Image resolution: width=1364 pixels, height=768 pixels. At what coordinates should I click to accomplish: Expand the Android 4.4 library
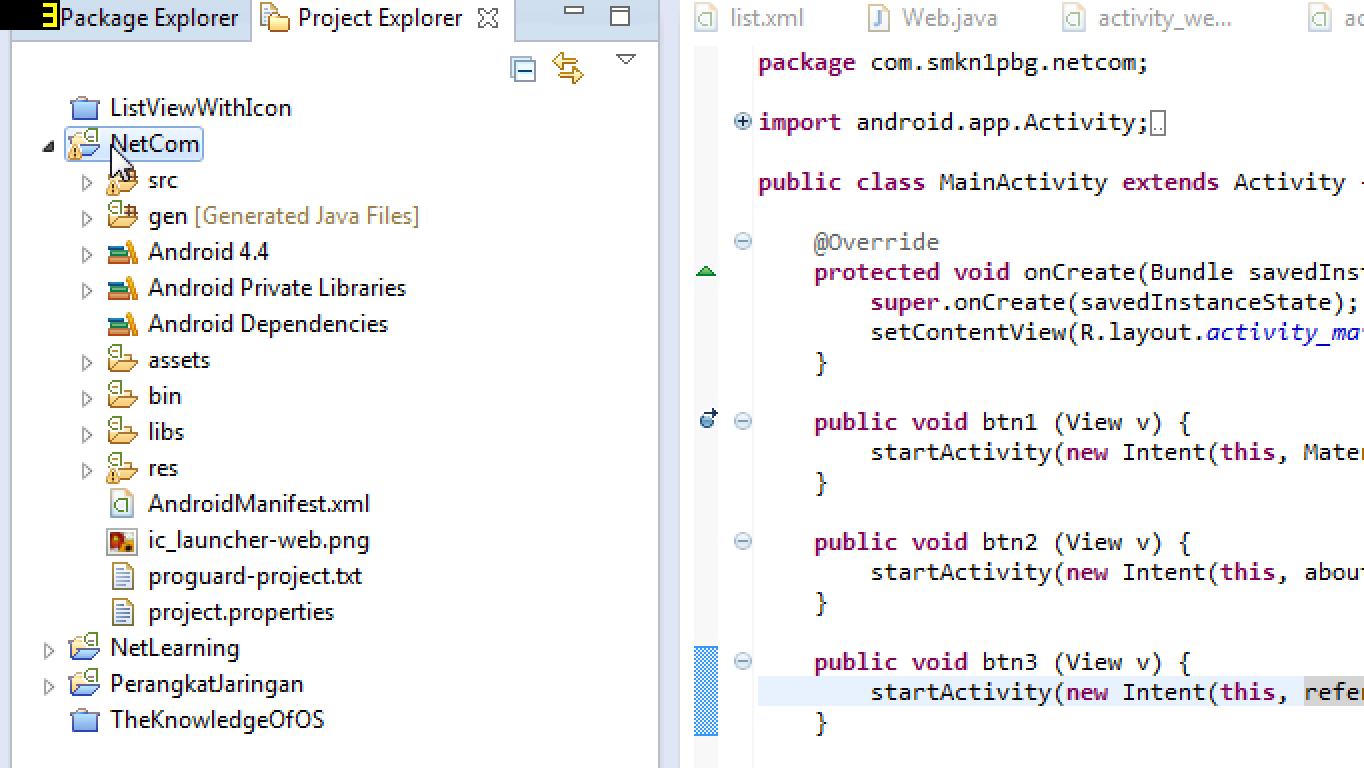point(87,254)
